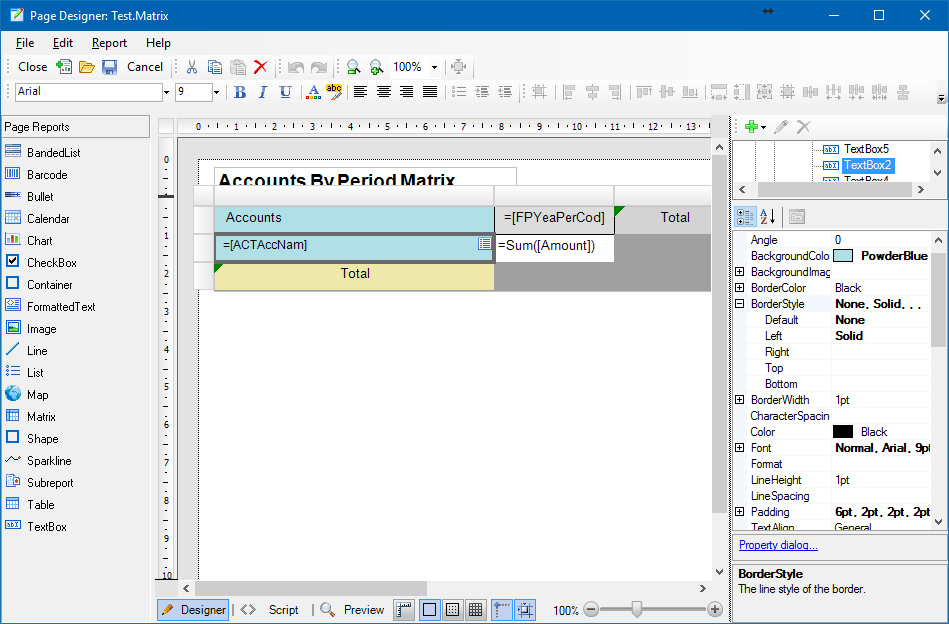Open the Arial font name dropdown
This screenshot has height=624, width=949.
point(166,93)
